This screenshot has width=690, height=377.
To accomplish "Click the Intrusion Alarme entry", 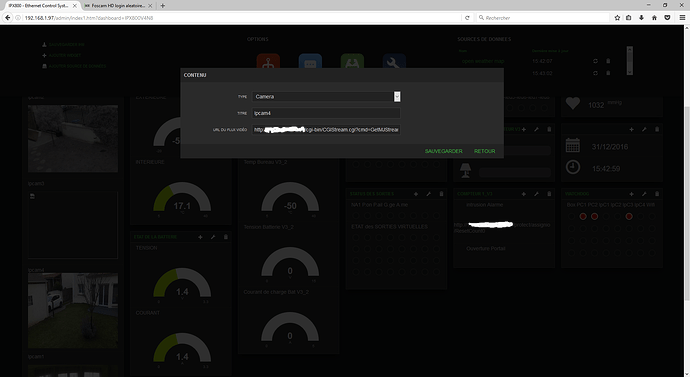I will 484,205.
